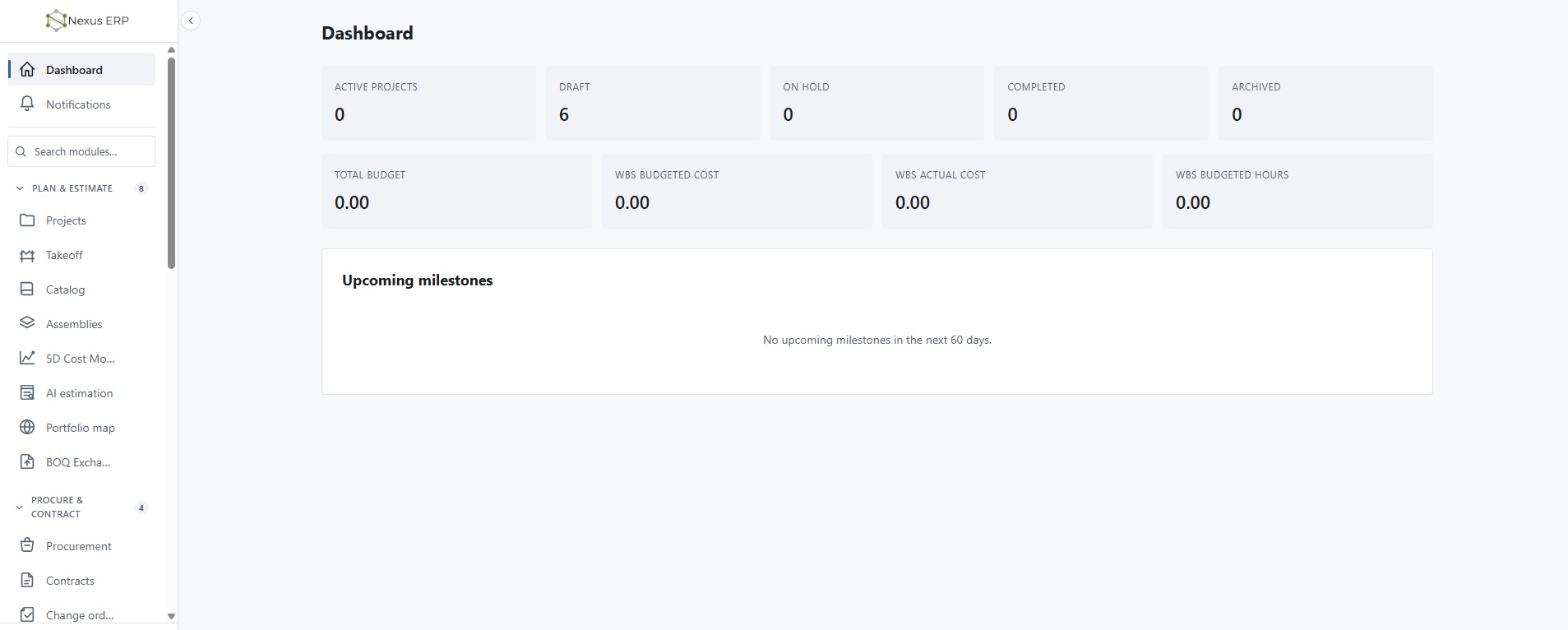This screenshot has height=630, width=1568.
Task: Select the Active Projects stat card
Action: pos(428,103)
